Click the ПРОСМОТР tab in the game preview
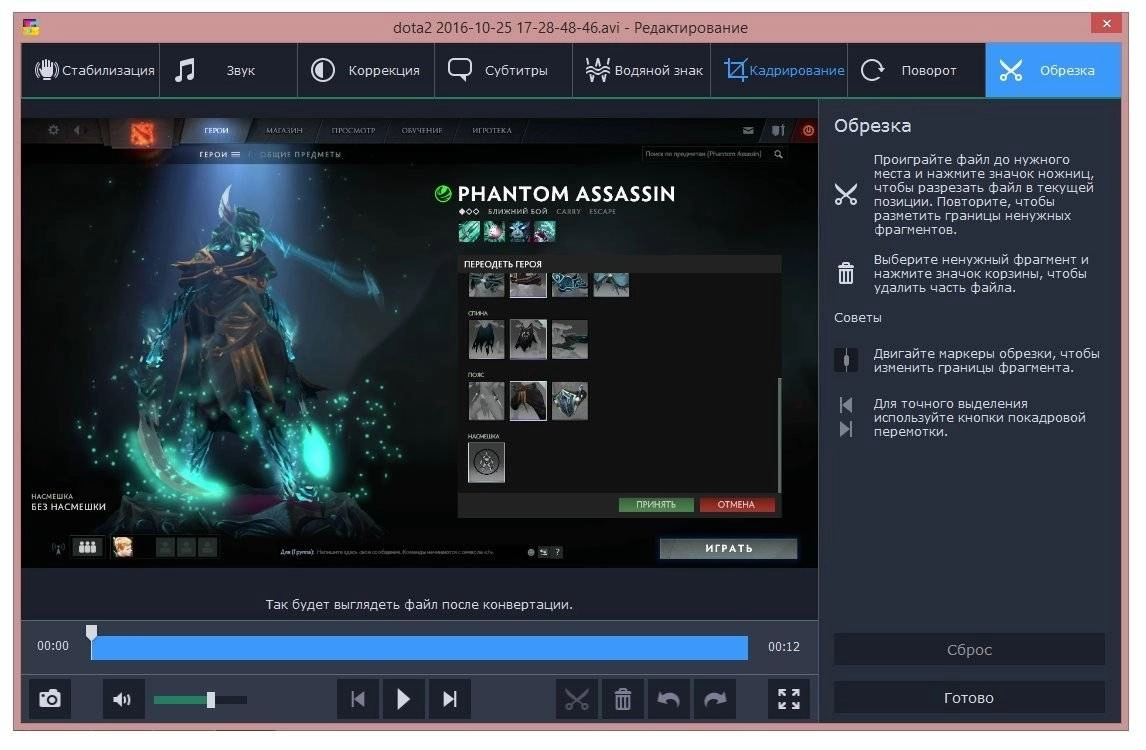The image size is (1146, 750). (x=353, y=130)
